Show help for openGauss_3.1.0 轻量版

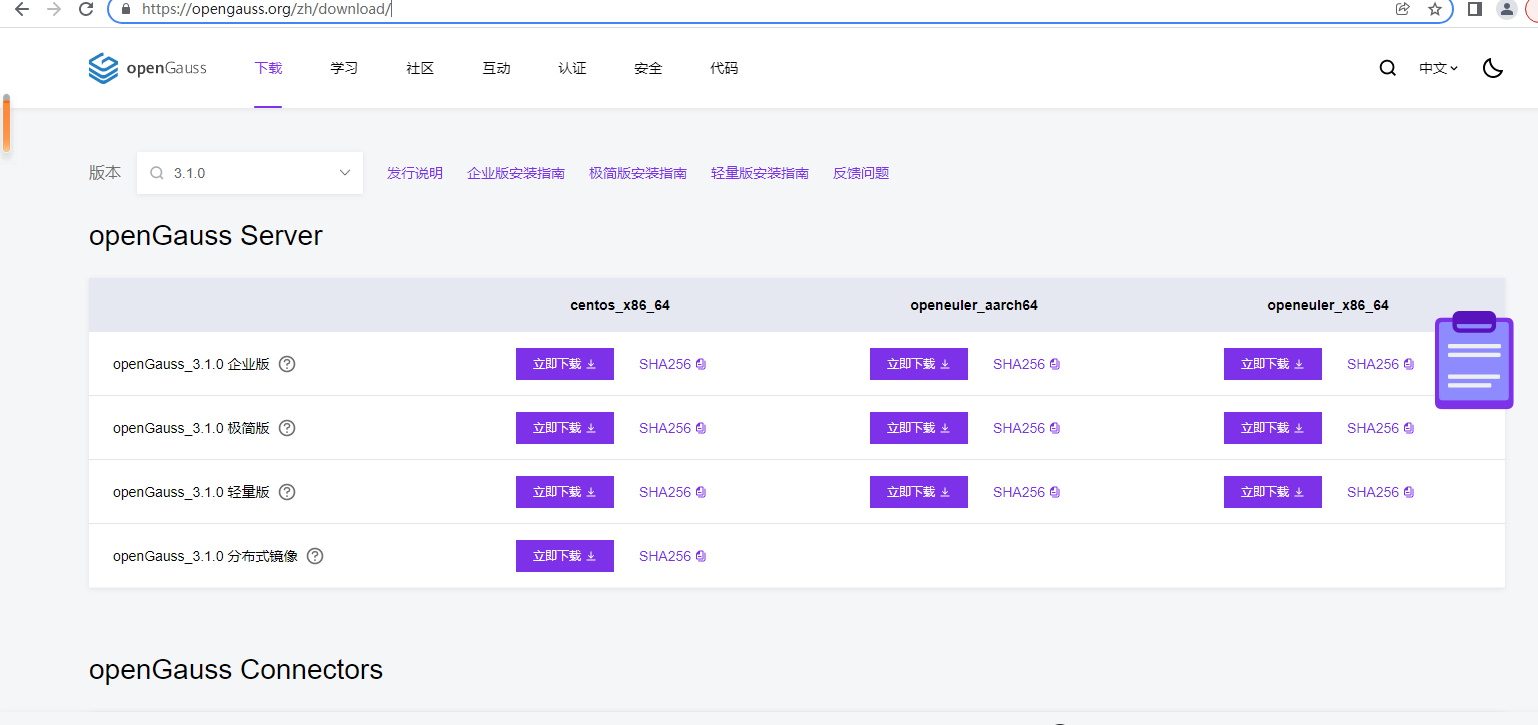click(287, 492)
